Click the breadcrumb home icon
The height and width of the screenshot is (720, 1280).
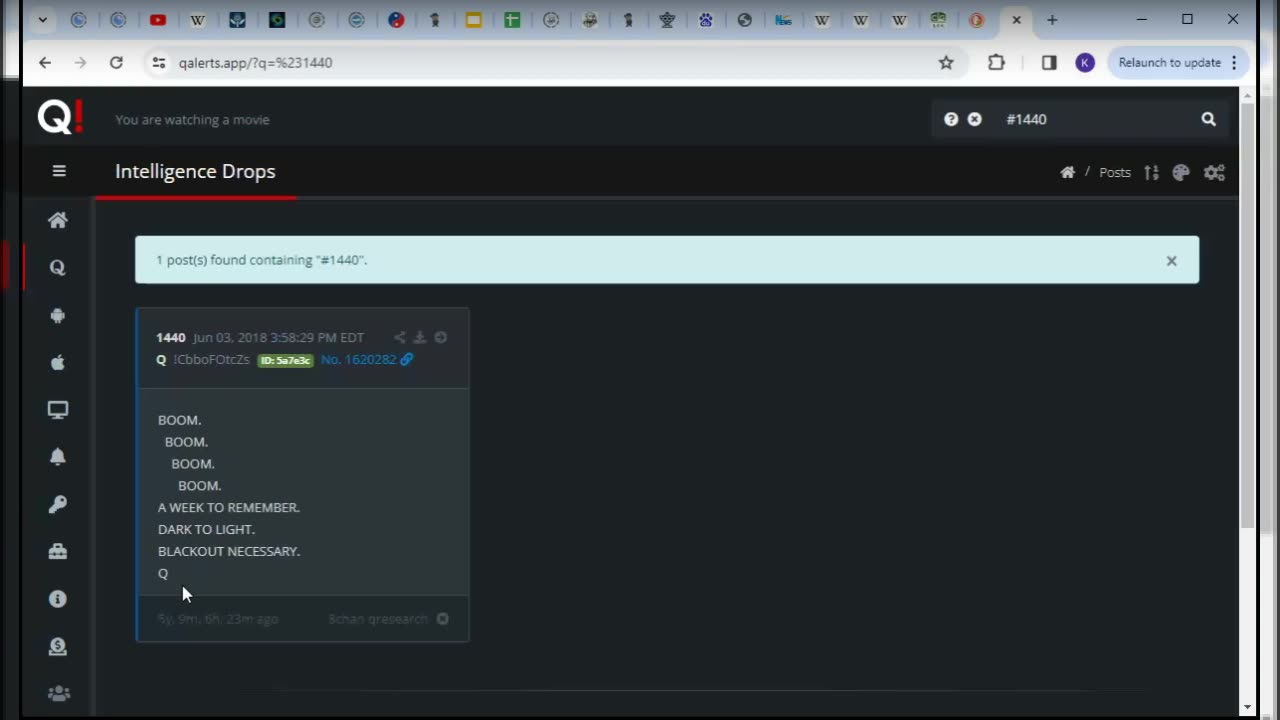click(x=1068, y=172)
